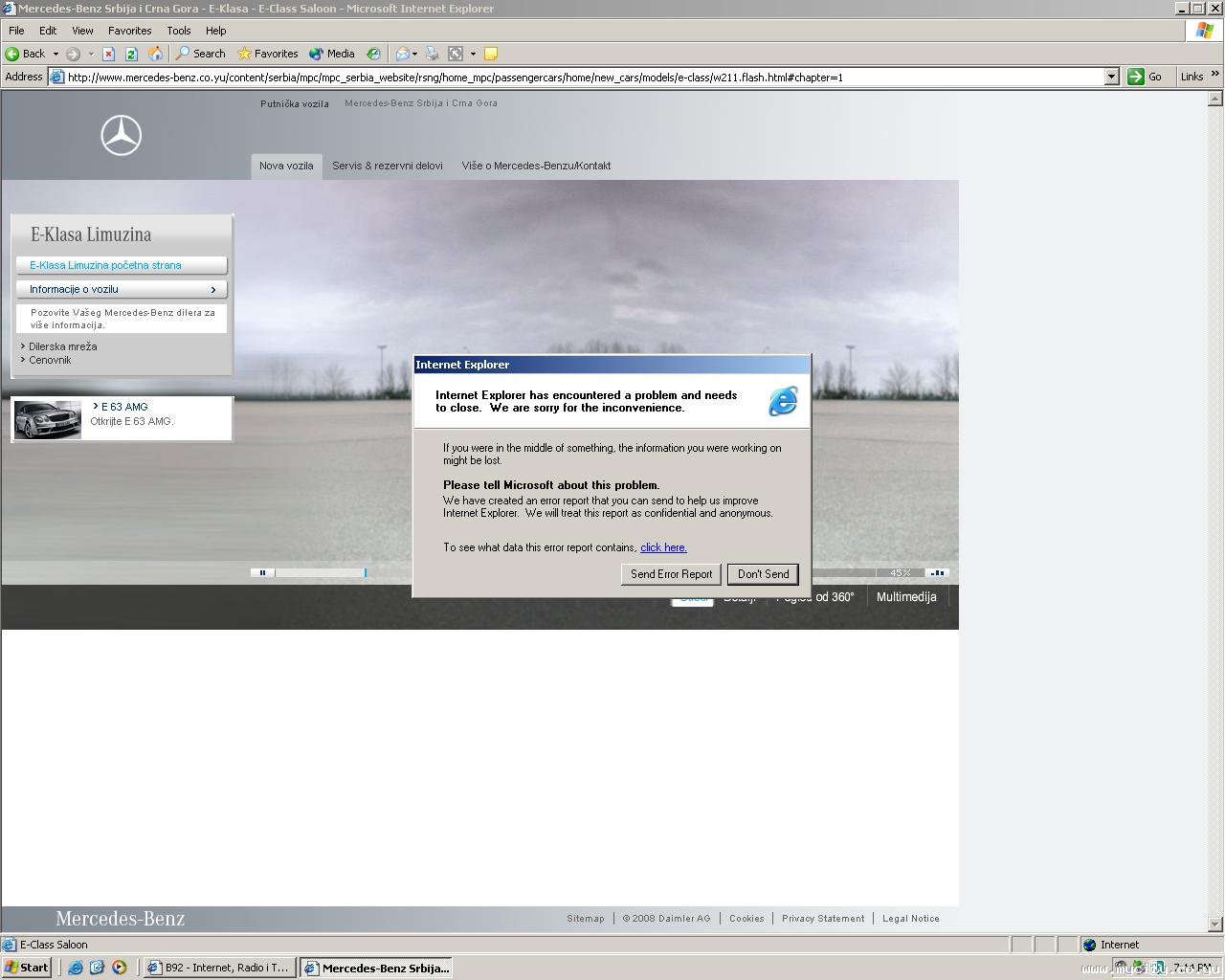Open E-Klasa Limuzina početna strana link
1225x980 pixels.
pos(122,265)
